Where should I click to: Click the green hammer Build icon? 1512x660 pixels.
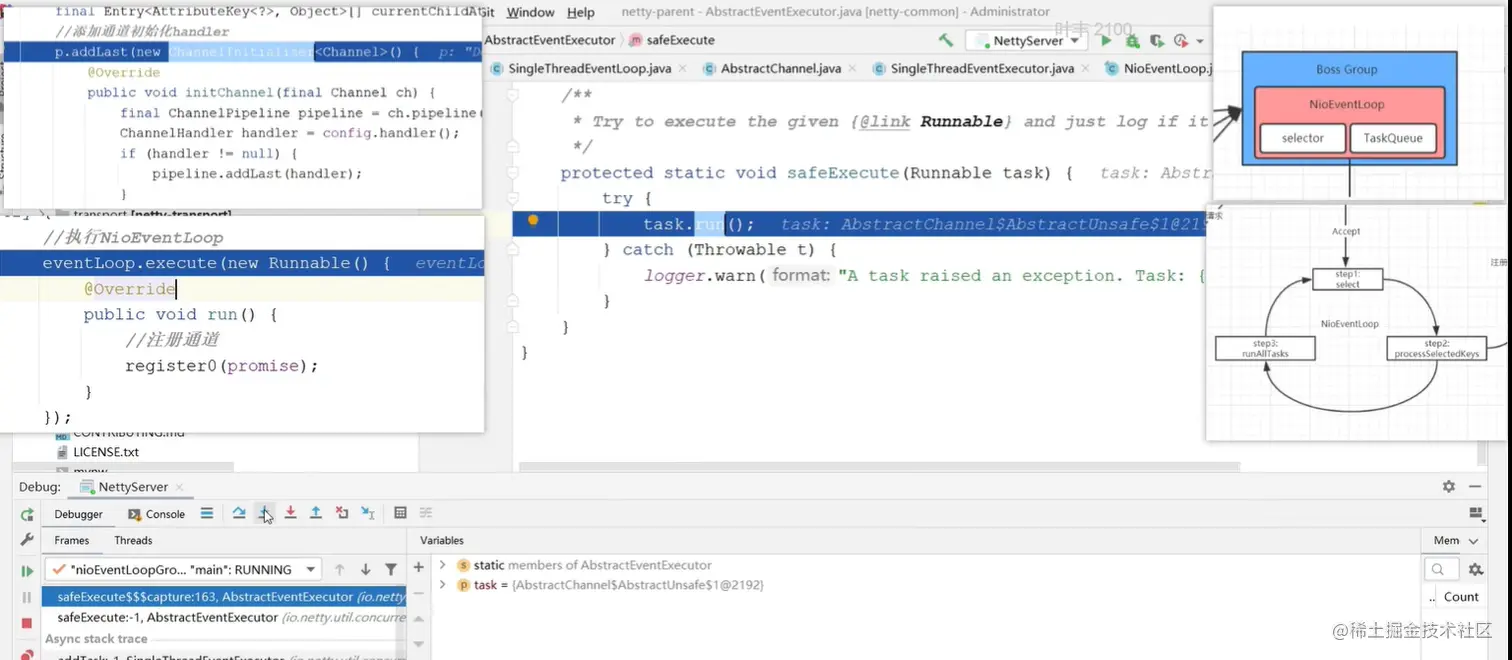(x=946, y=41)
